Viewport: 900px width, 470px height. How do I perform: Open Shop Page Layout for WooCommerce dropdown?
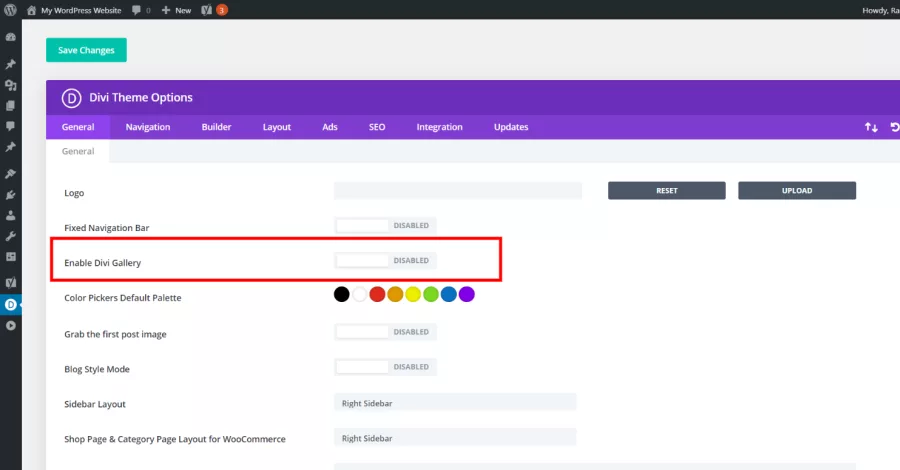[x=455, y=438]
